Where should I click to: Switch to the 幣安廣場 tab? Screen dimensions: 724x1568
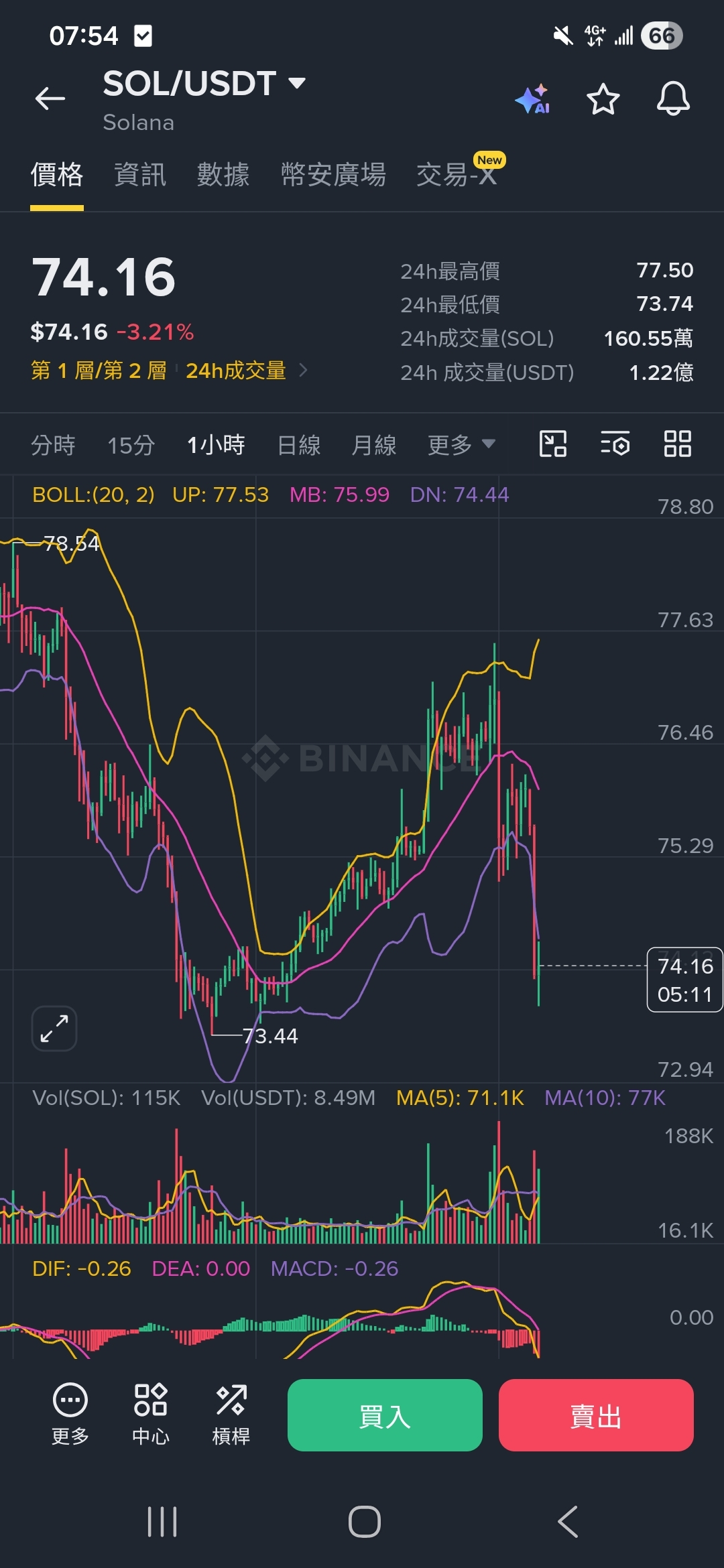[333, 175]
